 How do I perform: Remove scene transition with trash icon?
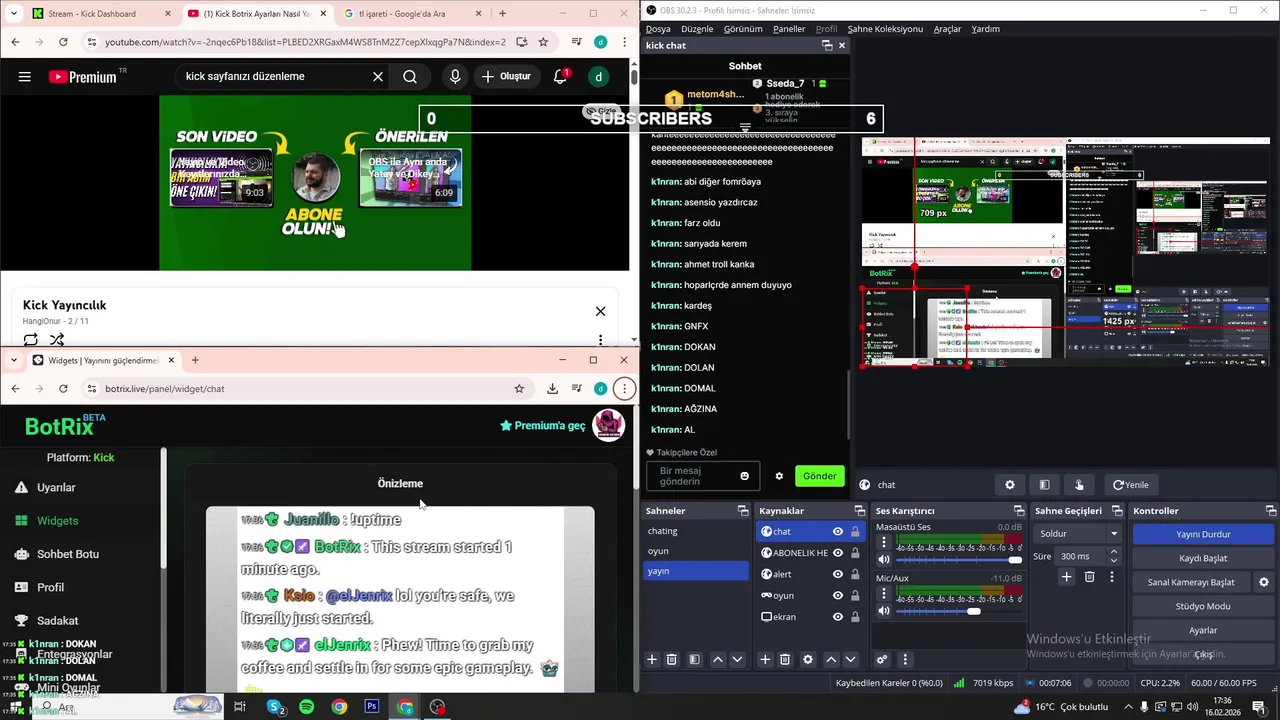tap(1090, 577)
